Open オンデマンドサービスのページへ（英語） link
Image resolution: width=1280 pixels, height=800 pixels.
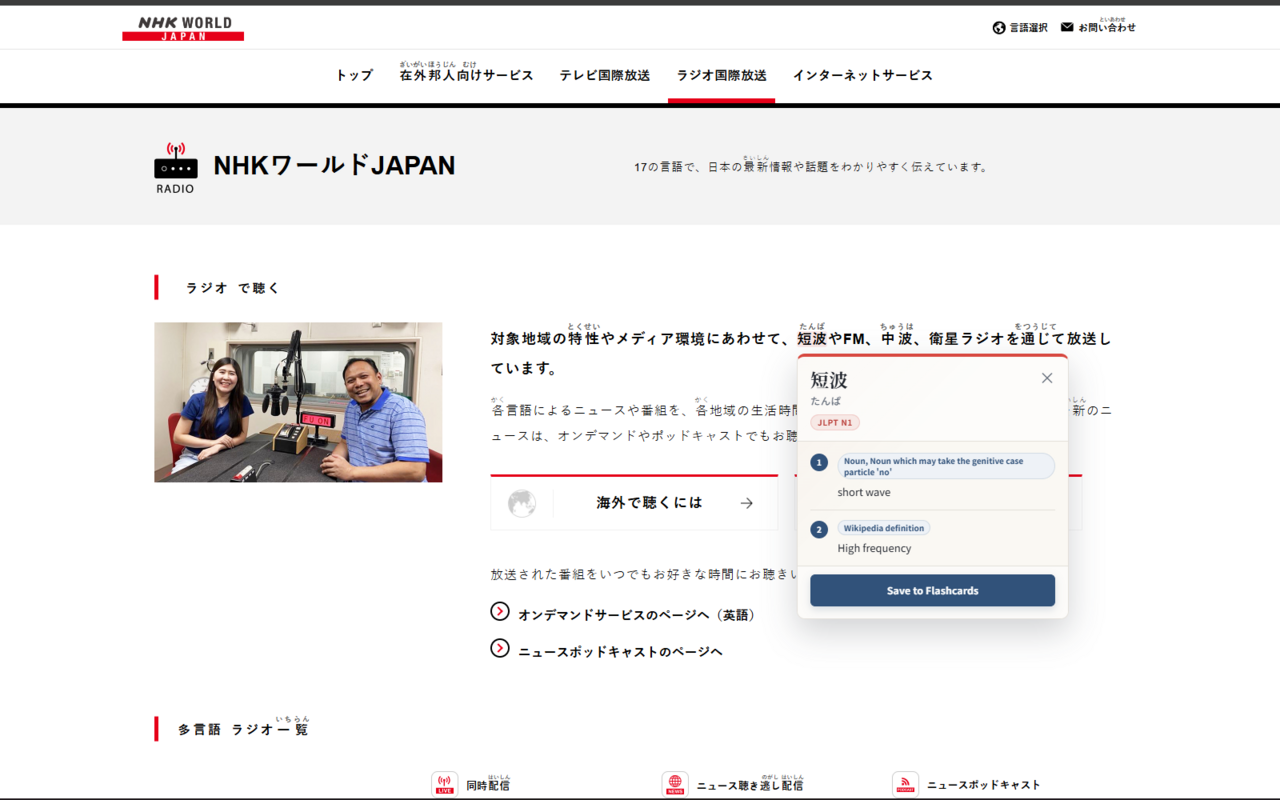pos(637,615)
